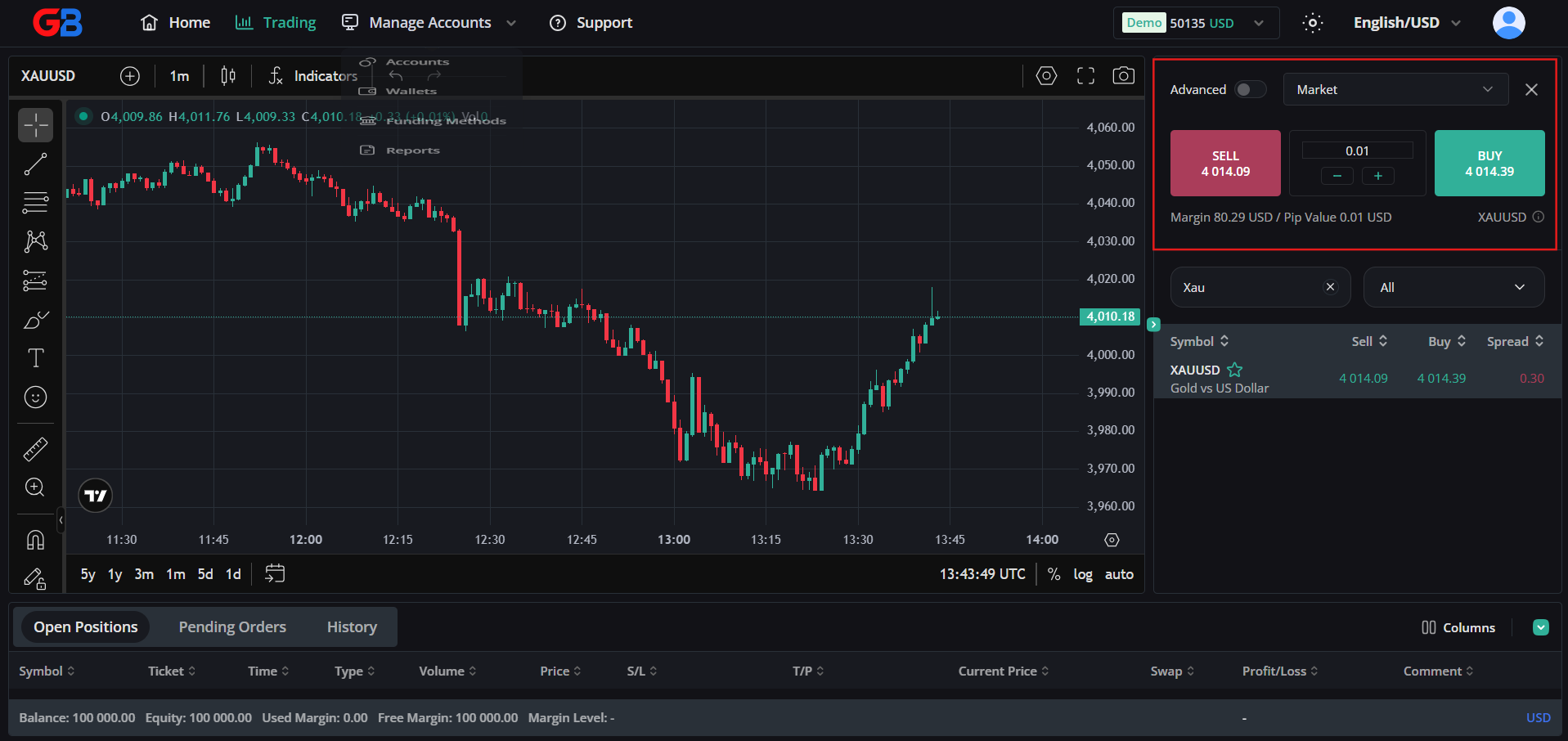Click the XAUUSD chart symbol name
Screen dimensions: 1568x741
click(x=48, y=76)
